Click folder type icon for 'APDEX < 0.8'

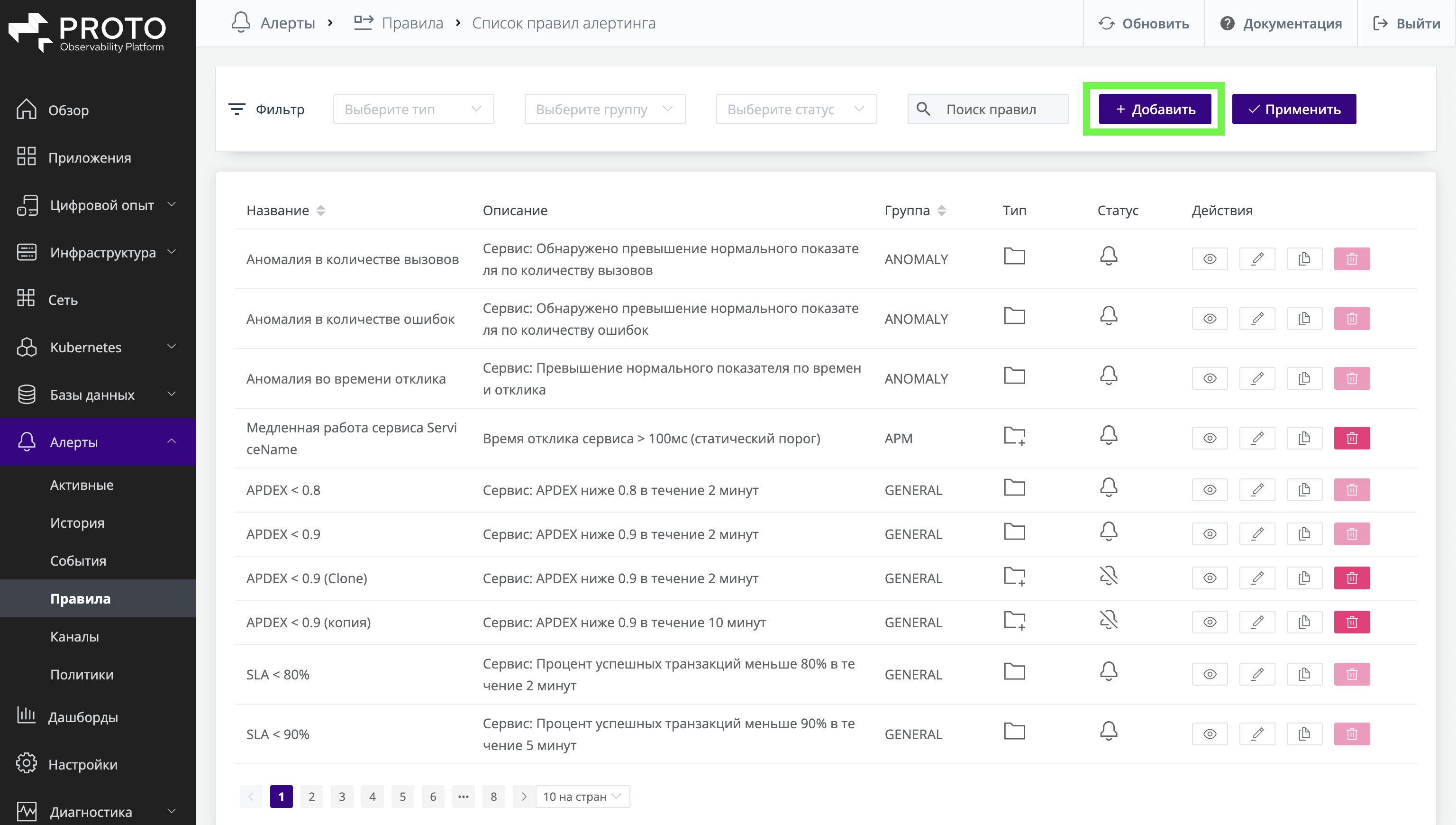(x=1014, y=488)
